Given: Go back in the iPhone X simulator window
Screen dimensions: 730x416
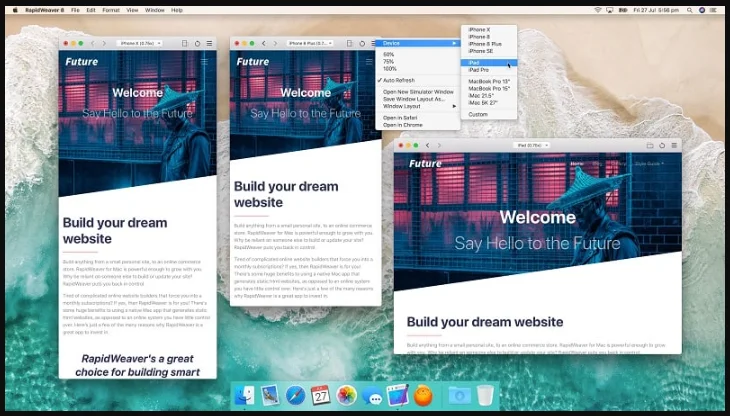Looking at the screenshot, I should point(93,43).
